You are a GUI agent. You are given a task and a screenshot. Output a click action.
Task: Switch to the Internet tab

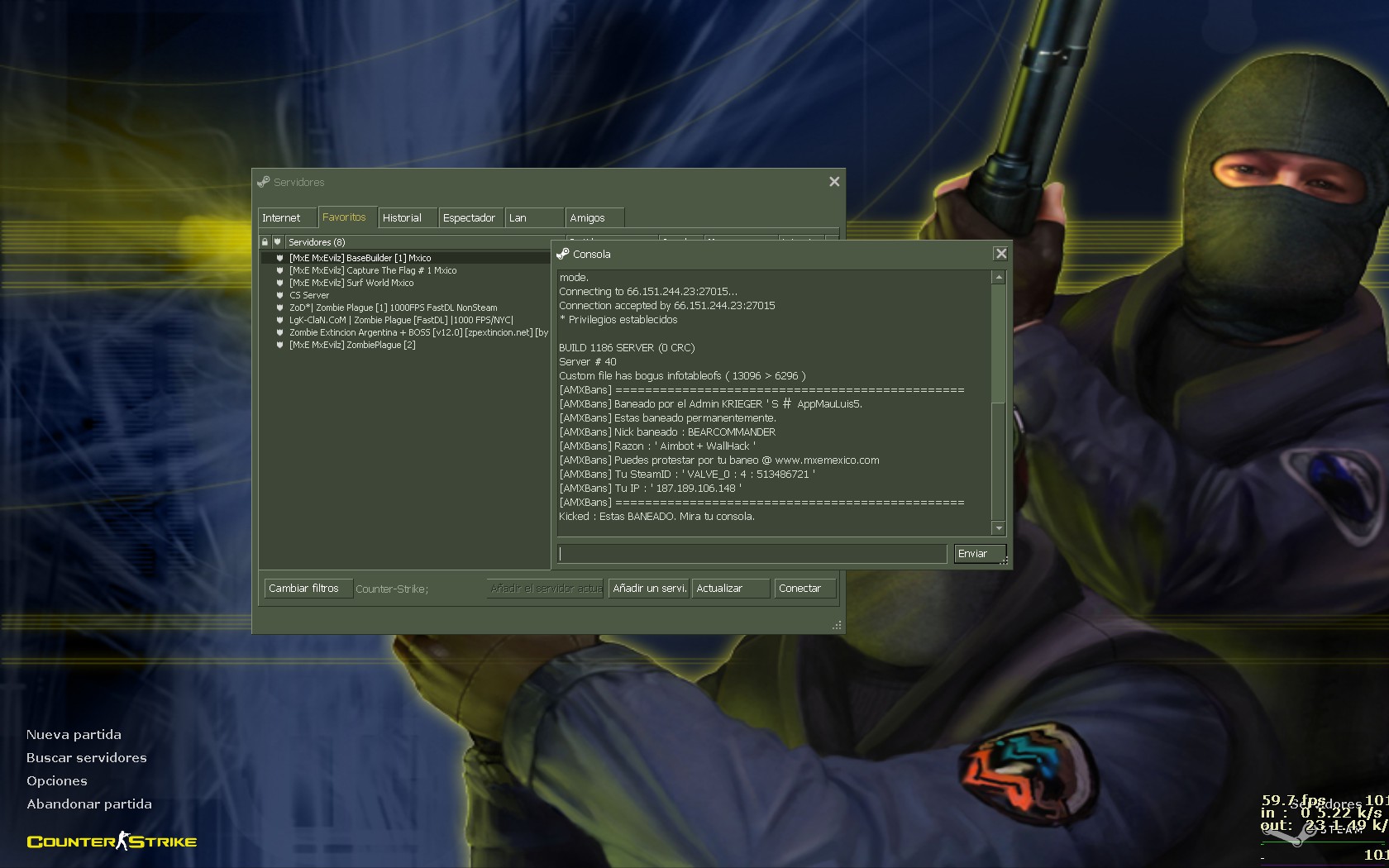coord(287,218)
